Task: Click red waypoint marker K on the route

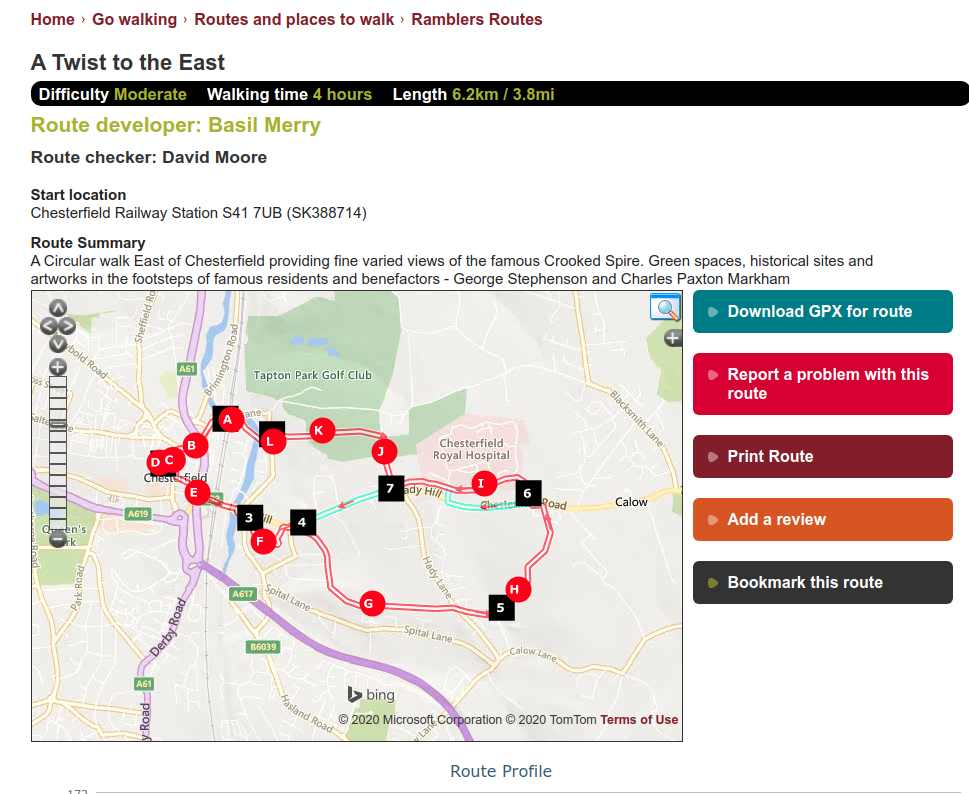Action: [319, 430]
